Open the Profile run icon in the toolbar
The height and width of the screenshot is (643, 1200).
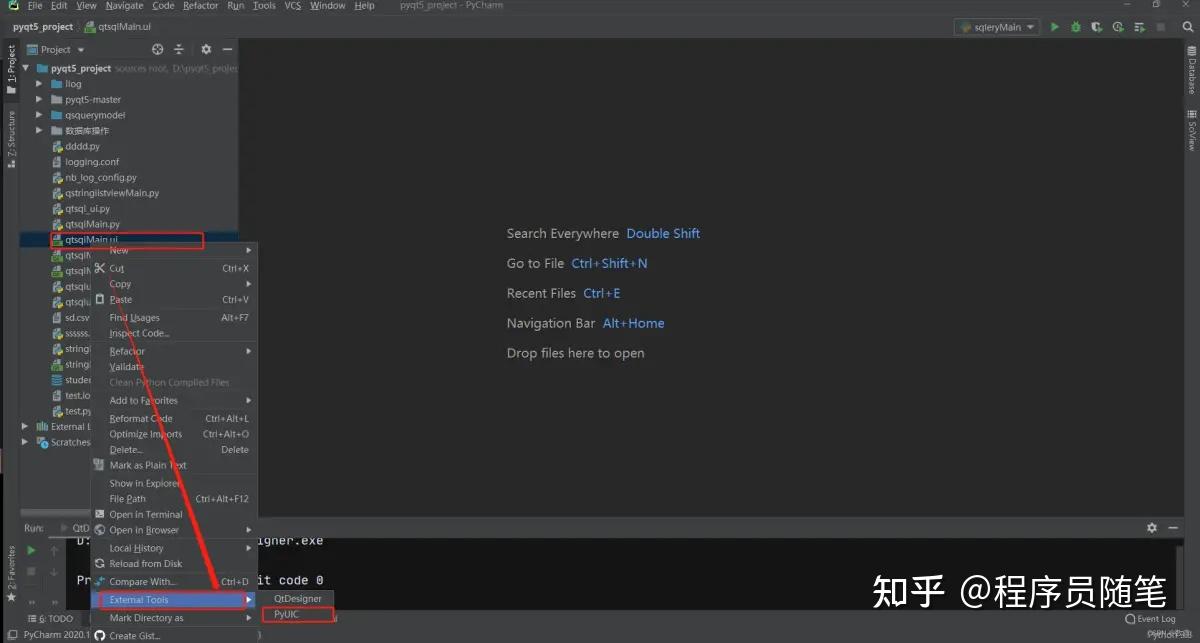point(1118,27)
